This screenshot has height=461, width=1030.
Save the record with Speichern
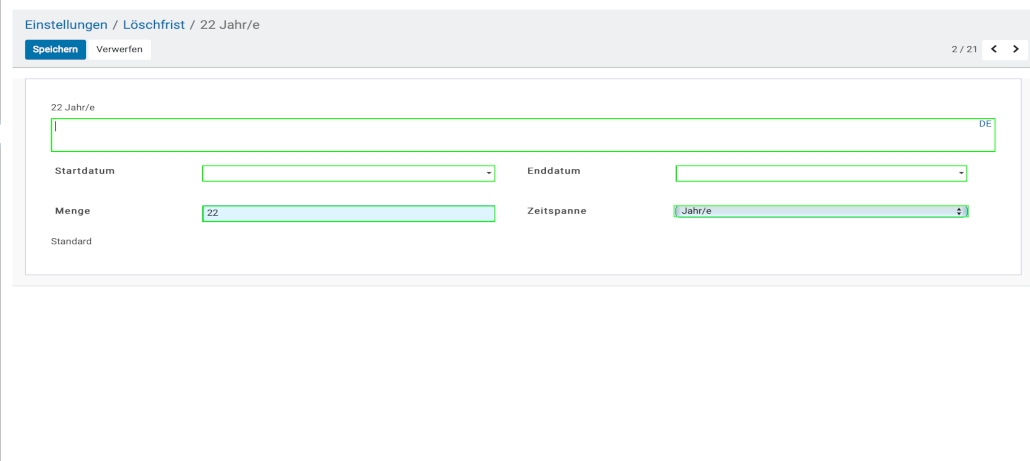pos(55,50)
